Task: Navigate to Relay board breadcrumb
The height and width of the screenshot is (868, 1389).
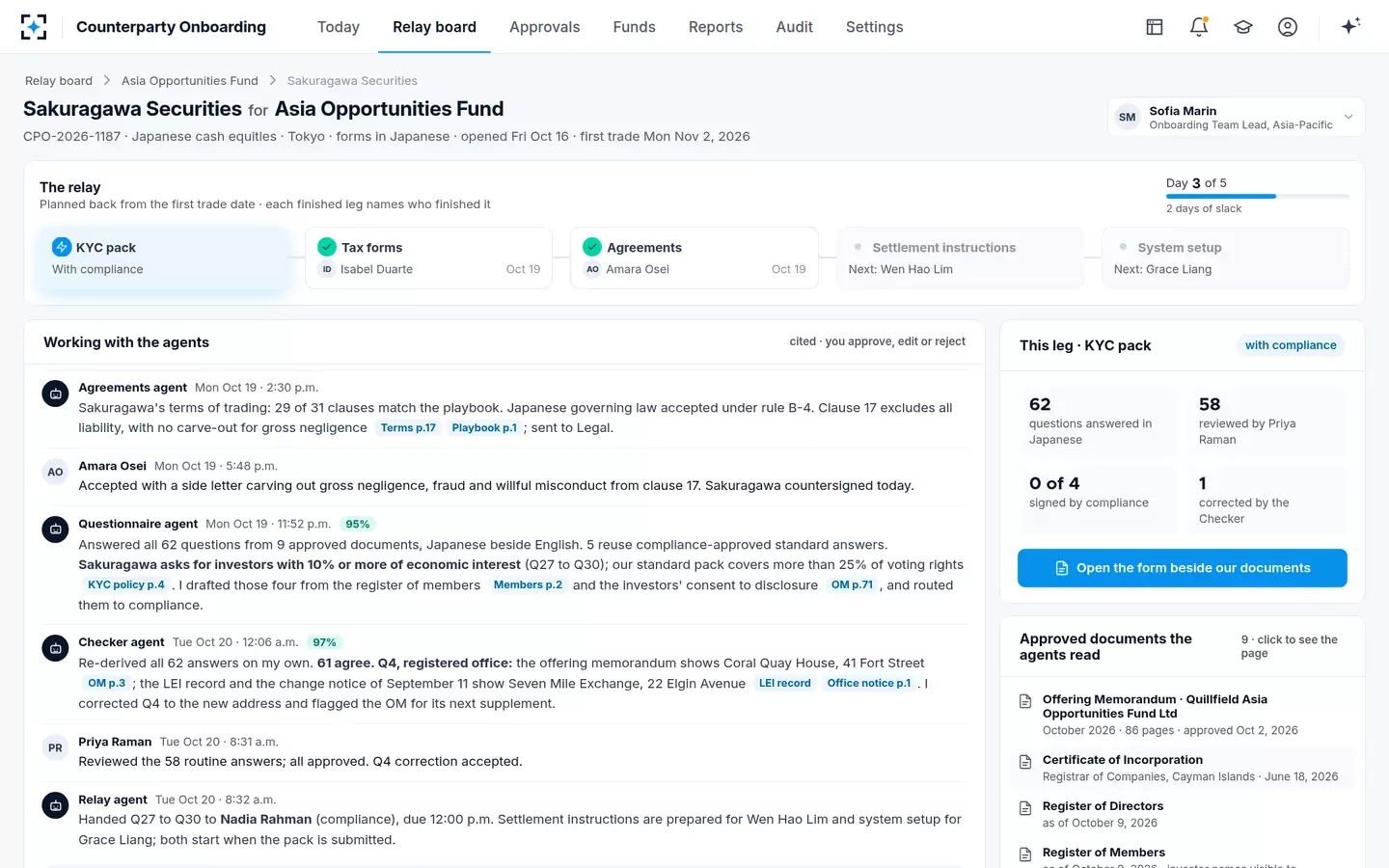Action: [59, 81]
